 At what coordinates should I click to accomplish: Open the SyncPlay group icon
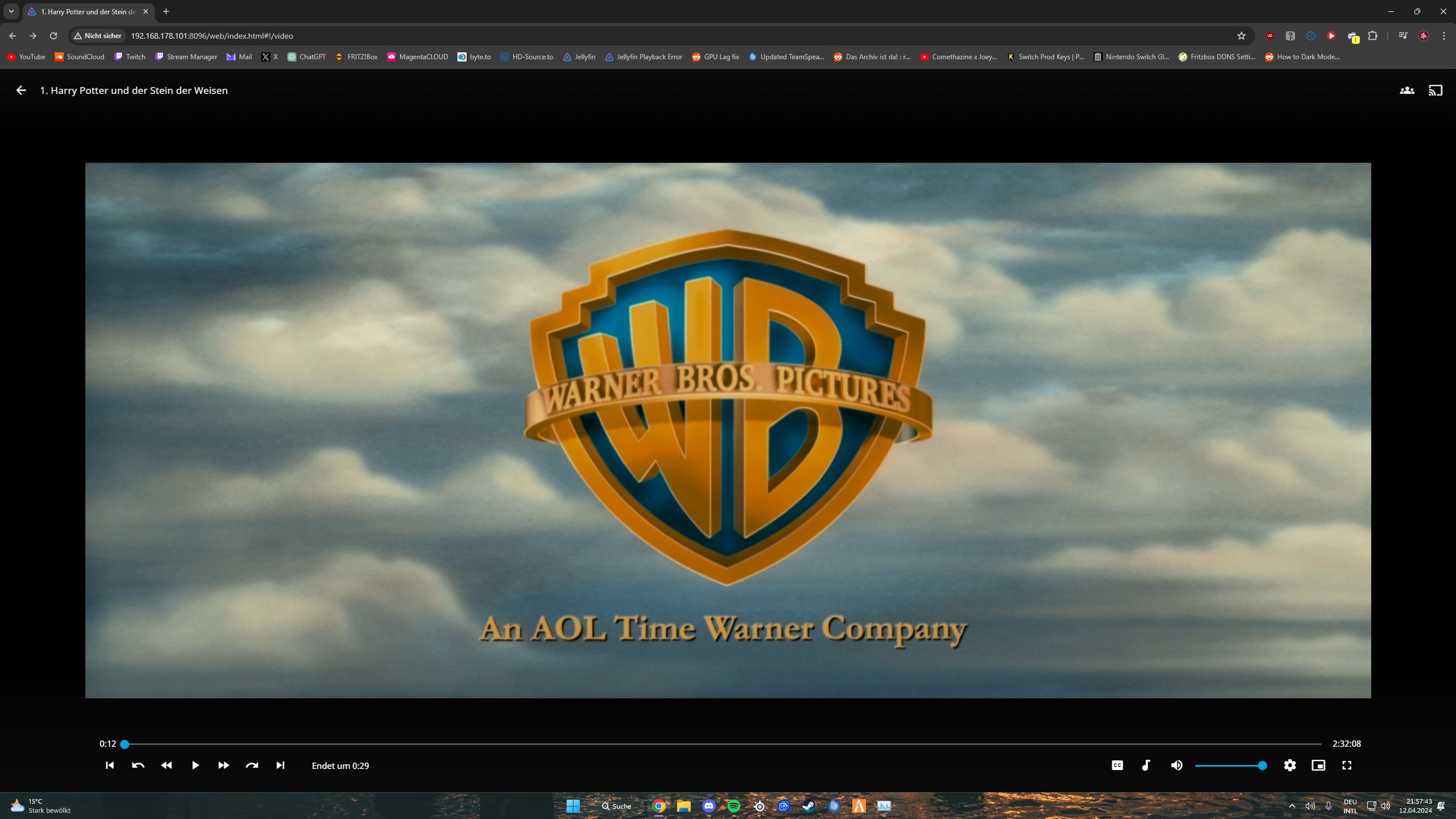pos(1407,90)
